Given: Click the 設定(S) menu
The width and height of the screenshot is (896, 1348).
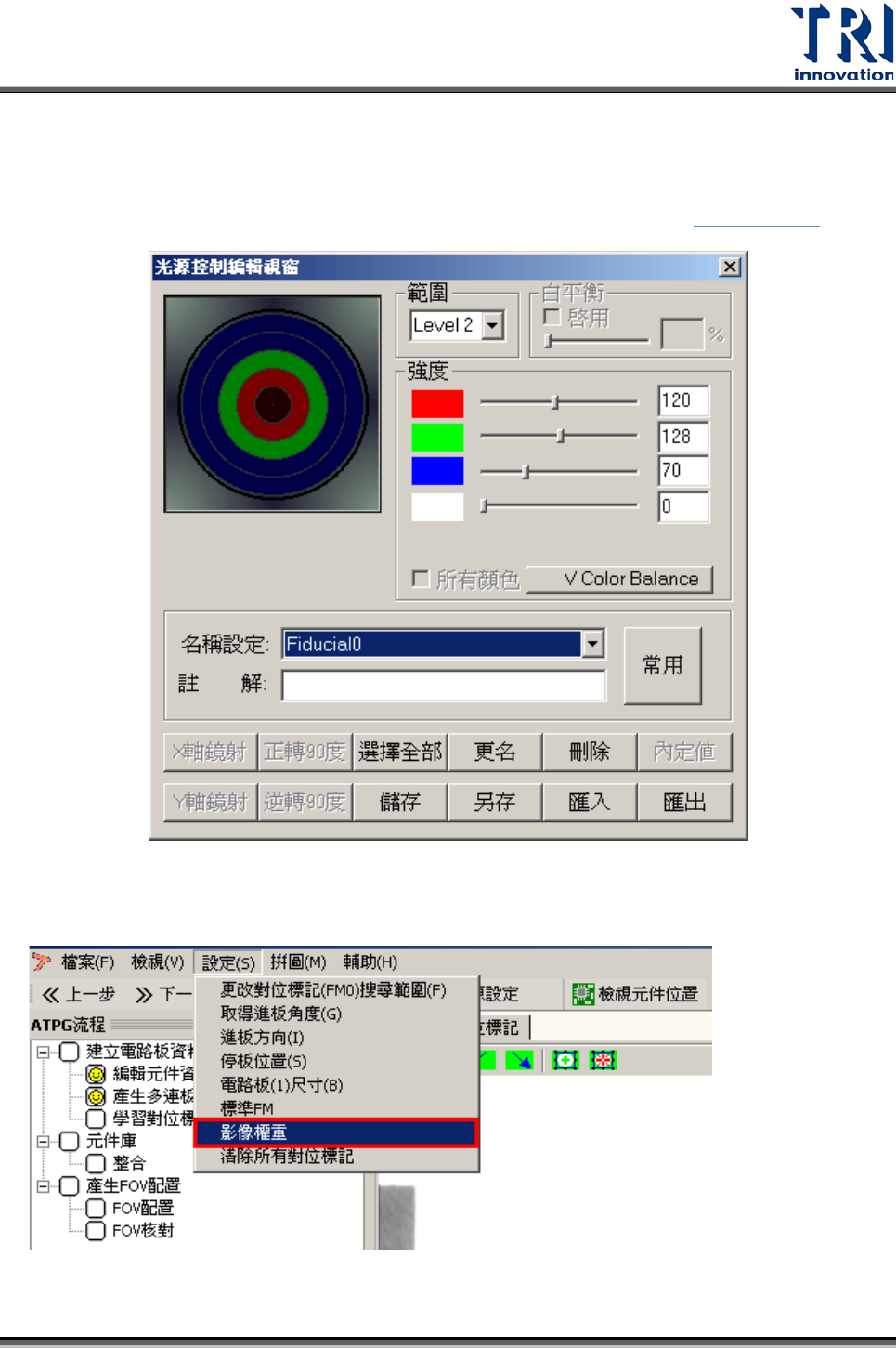Looking at the screenshot, I should click(228, 962).
